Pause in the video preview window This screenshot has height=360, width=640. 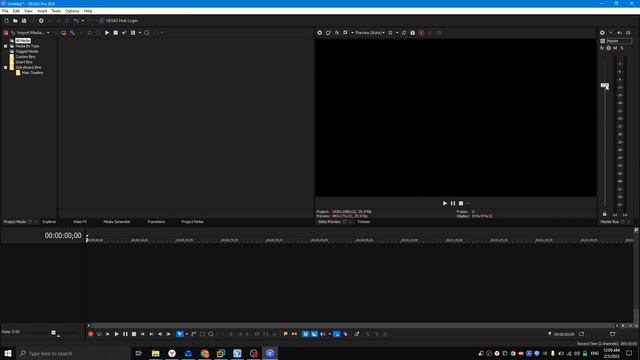(x=453, y=203)
